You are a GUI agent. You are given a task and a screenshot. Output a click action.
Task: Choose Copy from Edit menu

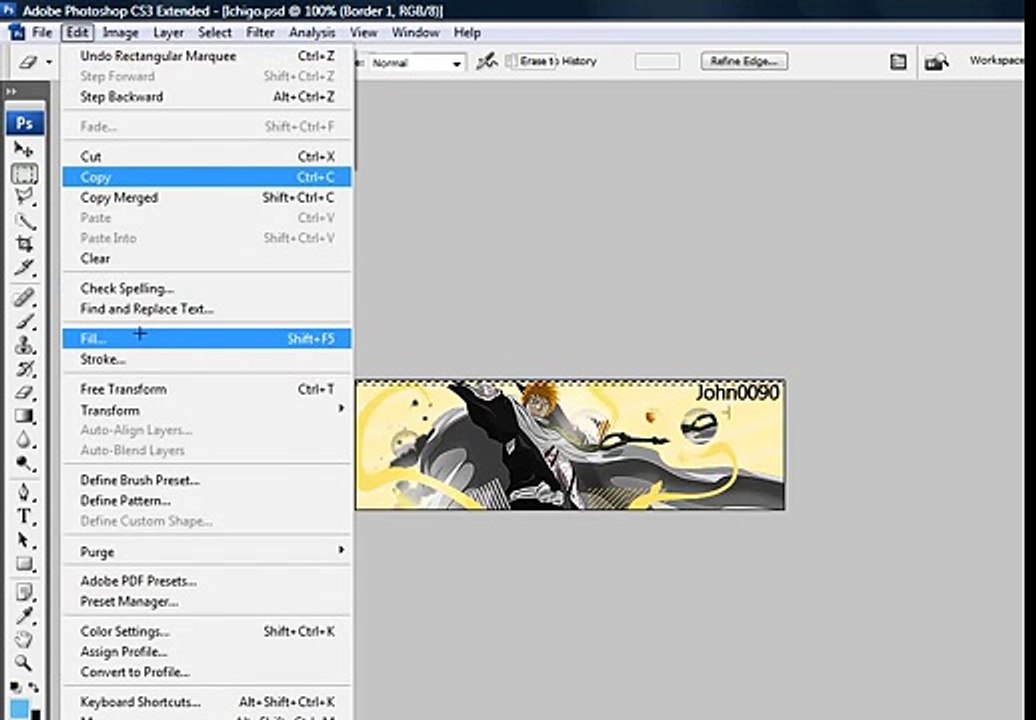click(207, 177)
